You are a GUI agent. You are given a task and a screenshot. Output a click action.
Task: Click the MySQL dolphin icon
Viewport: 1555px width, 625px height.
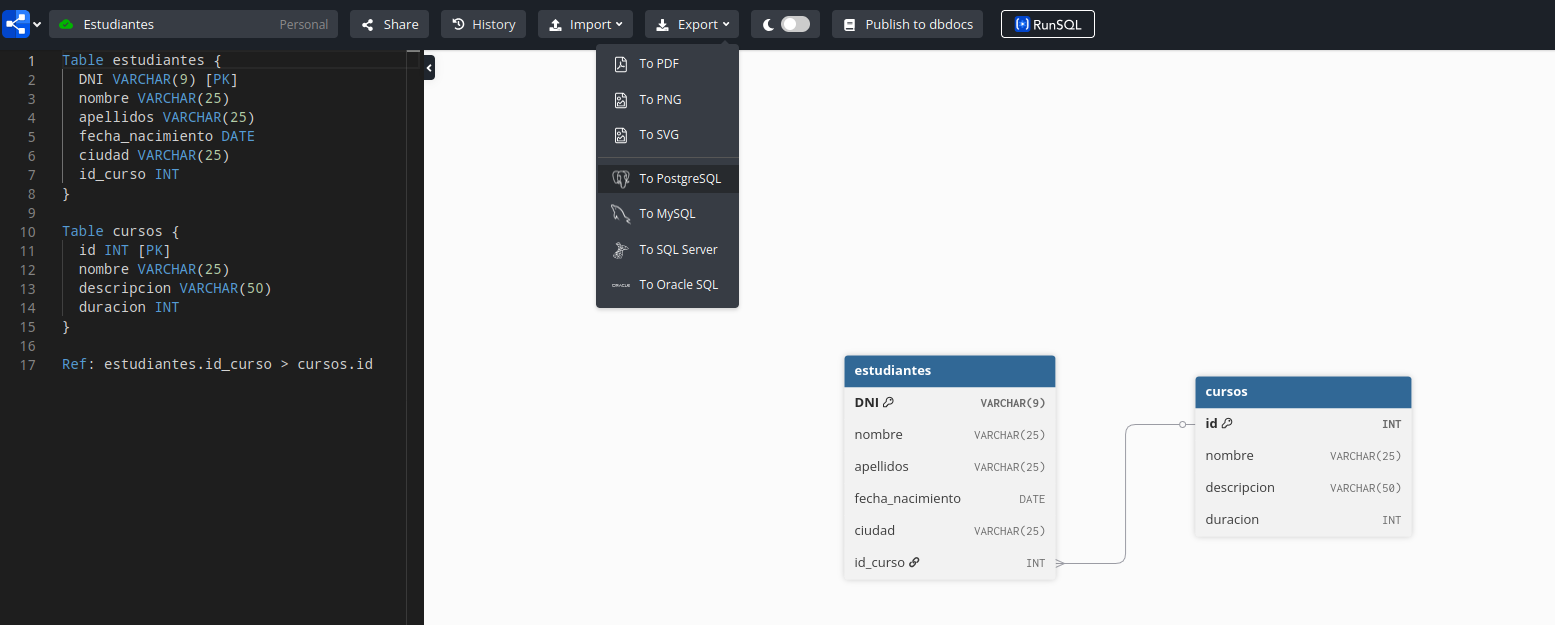[x=620, y=214]
